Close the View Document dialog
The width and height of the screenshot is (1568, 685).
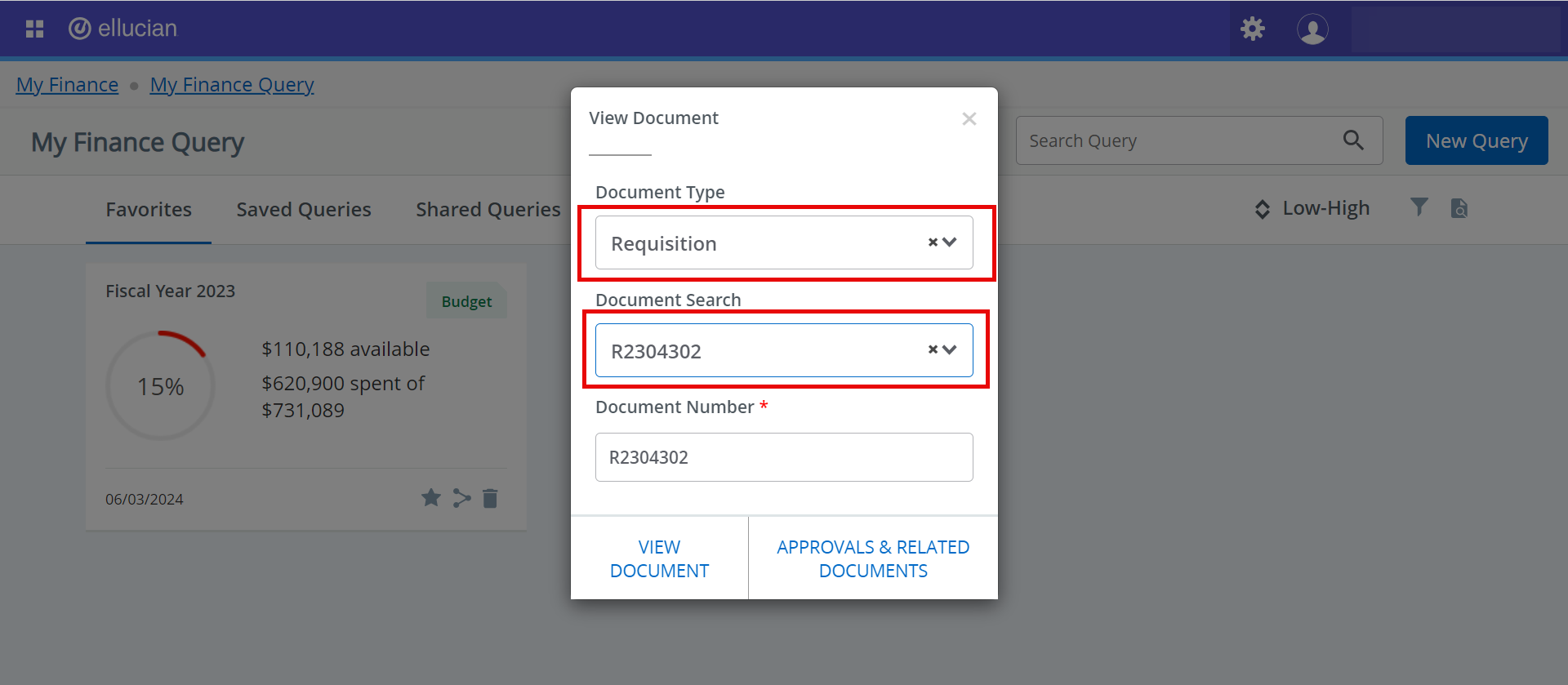(969, 119)
